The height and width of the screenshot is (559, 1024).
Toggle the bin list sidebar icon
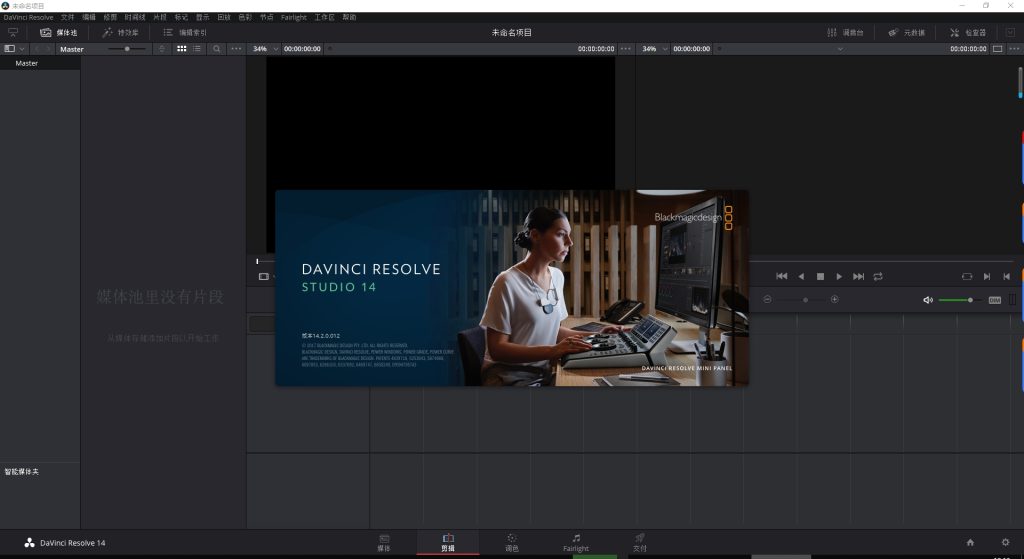point(9,48)
